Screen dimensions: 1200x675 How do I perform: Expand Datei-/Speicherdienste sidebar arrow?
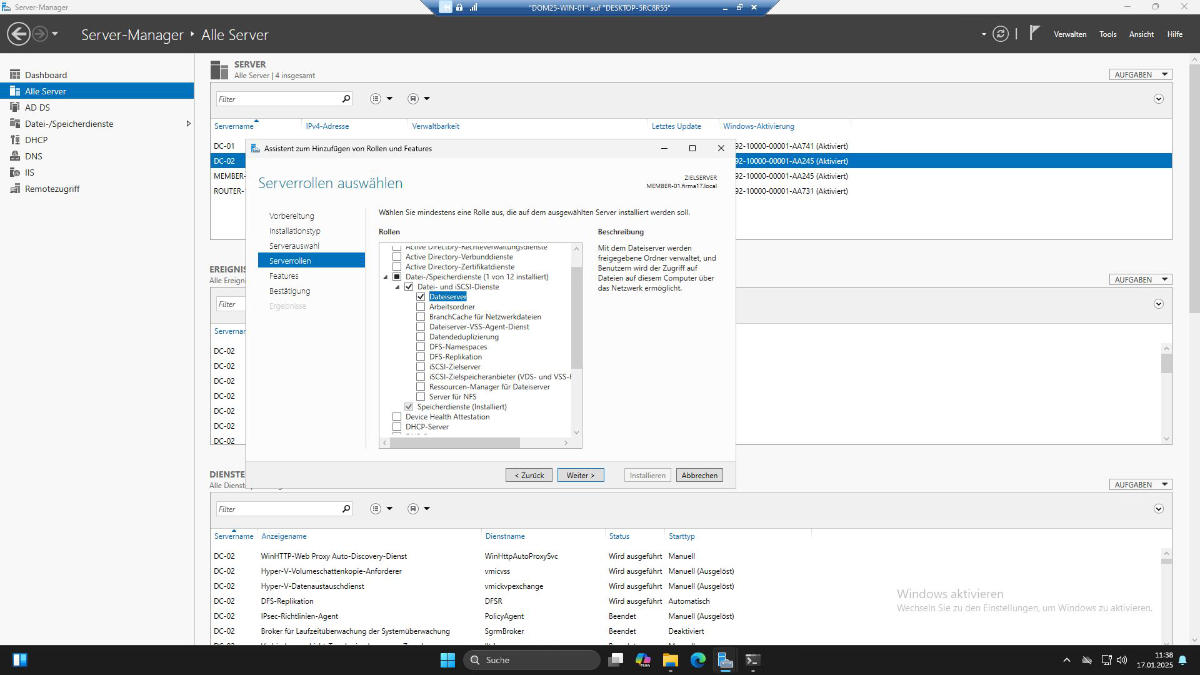[188, 123]
